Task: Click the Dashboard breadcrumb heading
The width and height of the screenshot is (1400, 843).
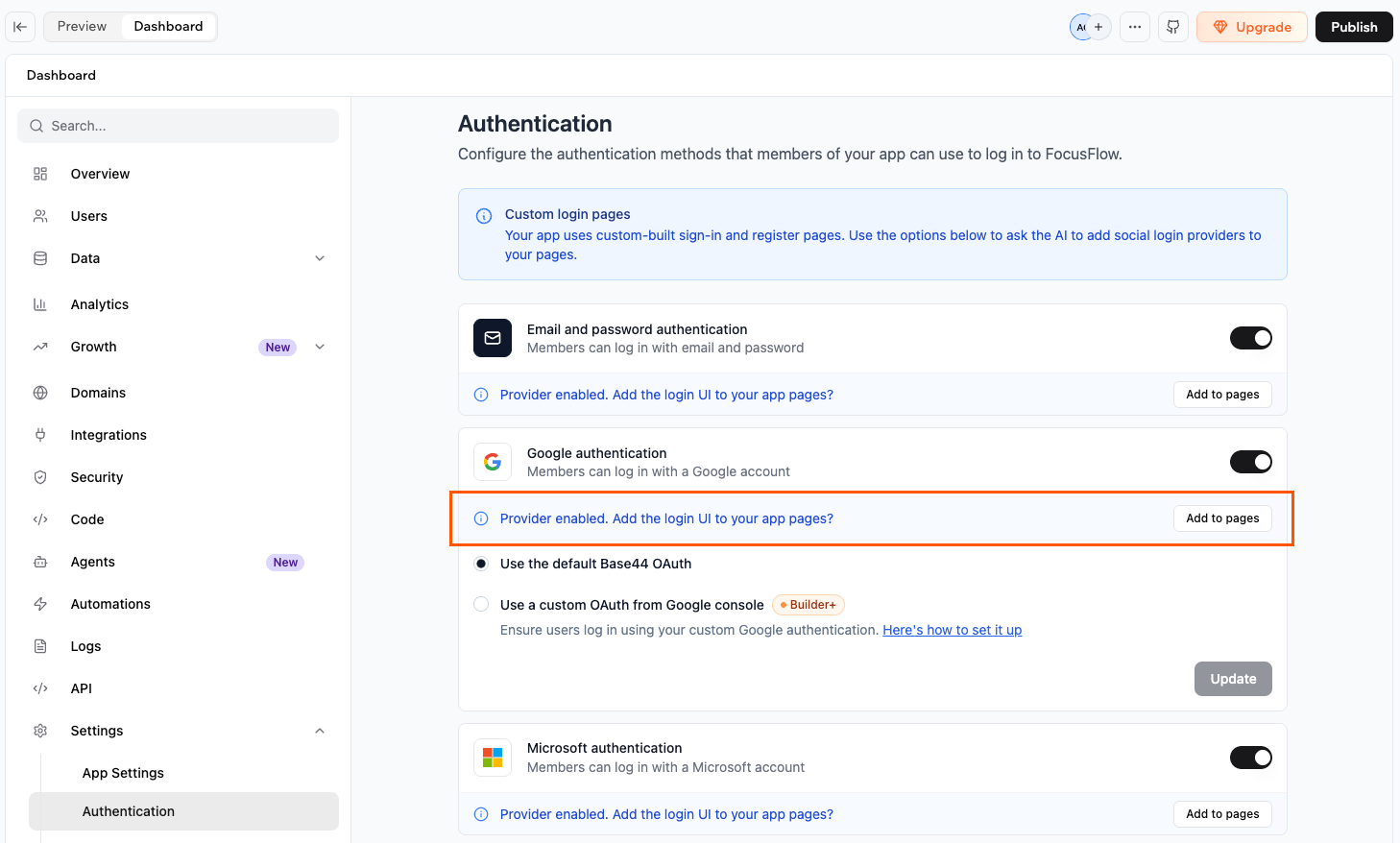Action: [61, 75]
